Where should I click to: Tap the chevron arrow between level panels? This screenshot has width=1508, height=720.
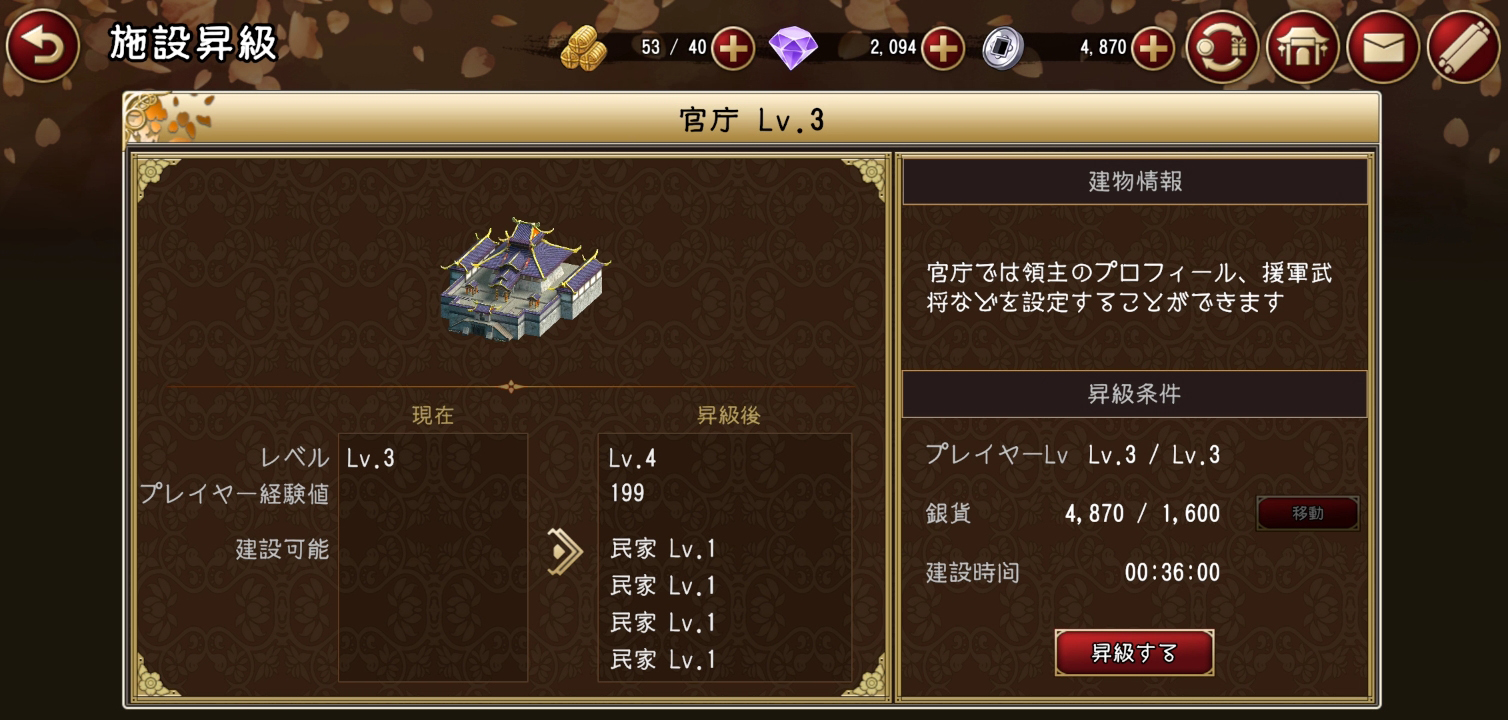click(x=564, y=551)
